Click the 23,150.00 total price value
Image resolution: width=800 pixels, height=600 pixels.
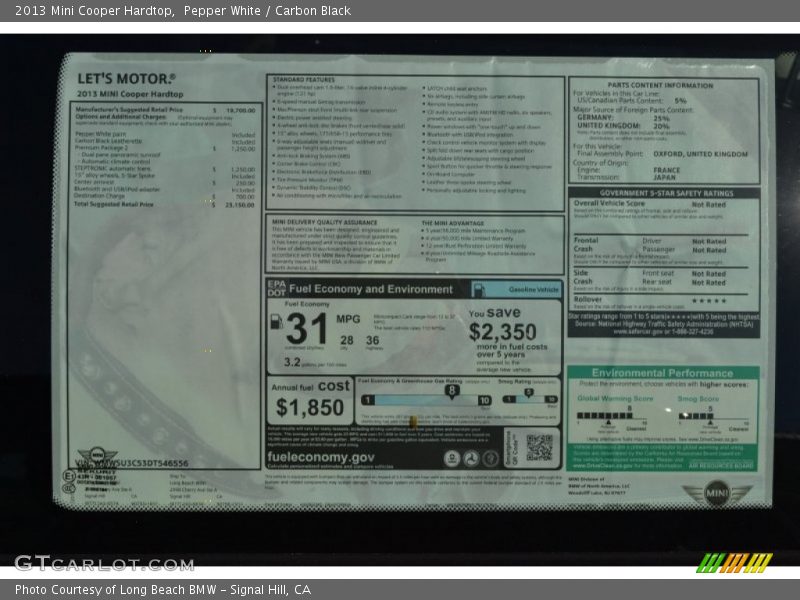pyautogui.click(x=240, y=205)
